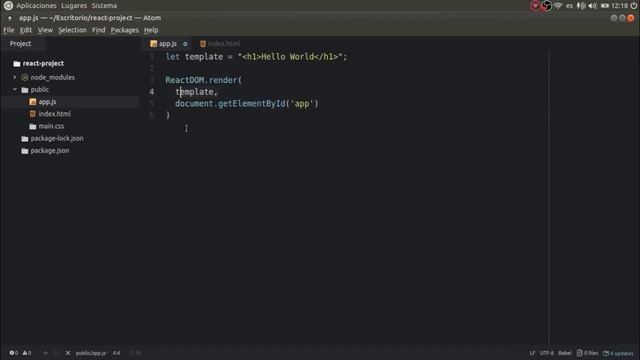
Task: Open package-lock.json in the tree view
Action: click(x=57, y=138)
